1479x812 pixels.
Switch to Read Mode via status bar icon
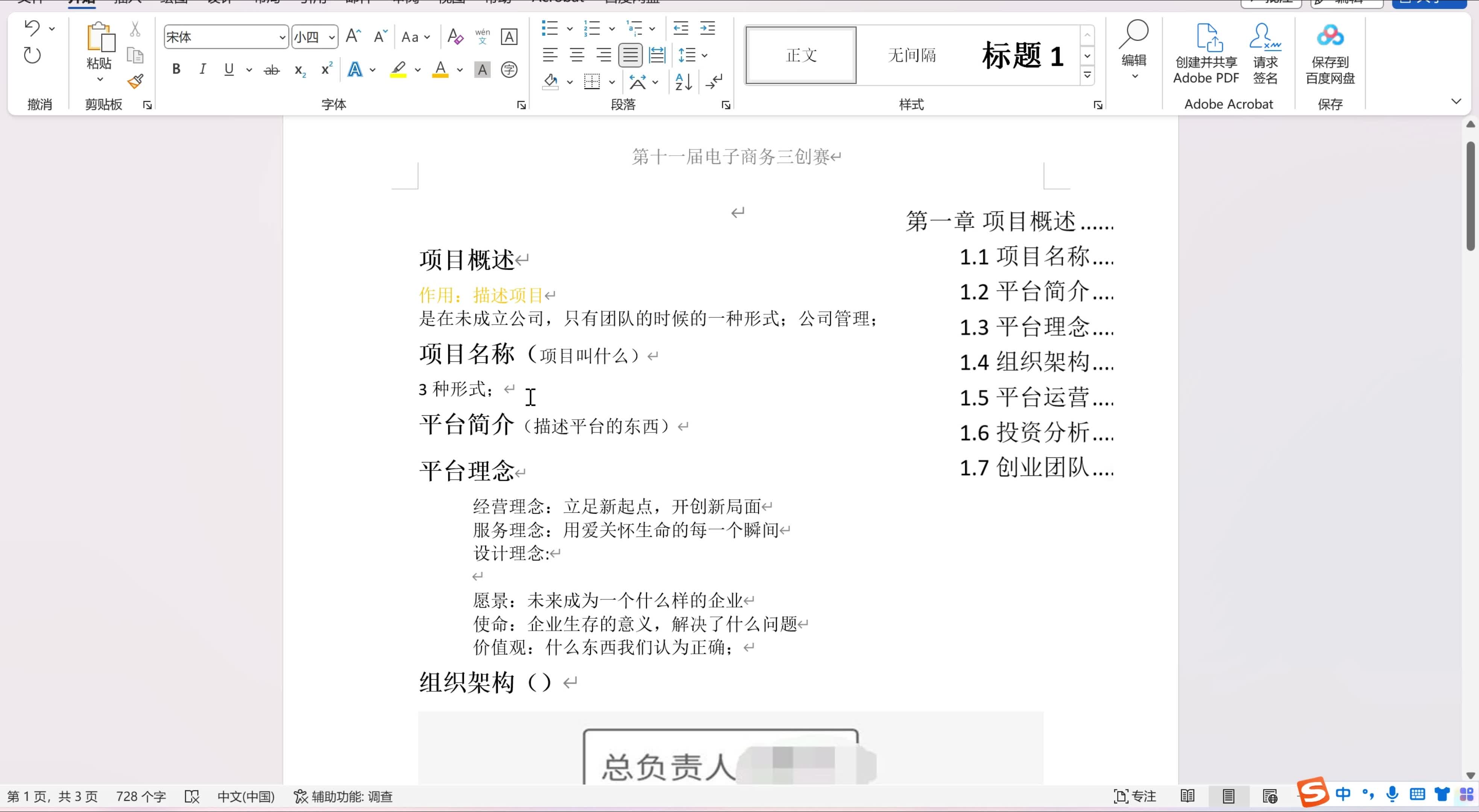point(1187,796)
